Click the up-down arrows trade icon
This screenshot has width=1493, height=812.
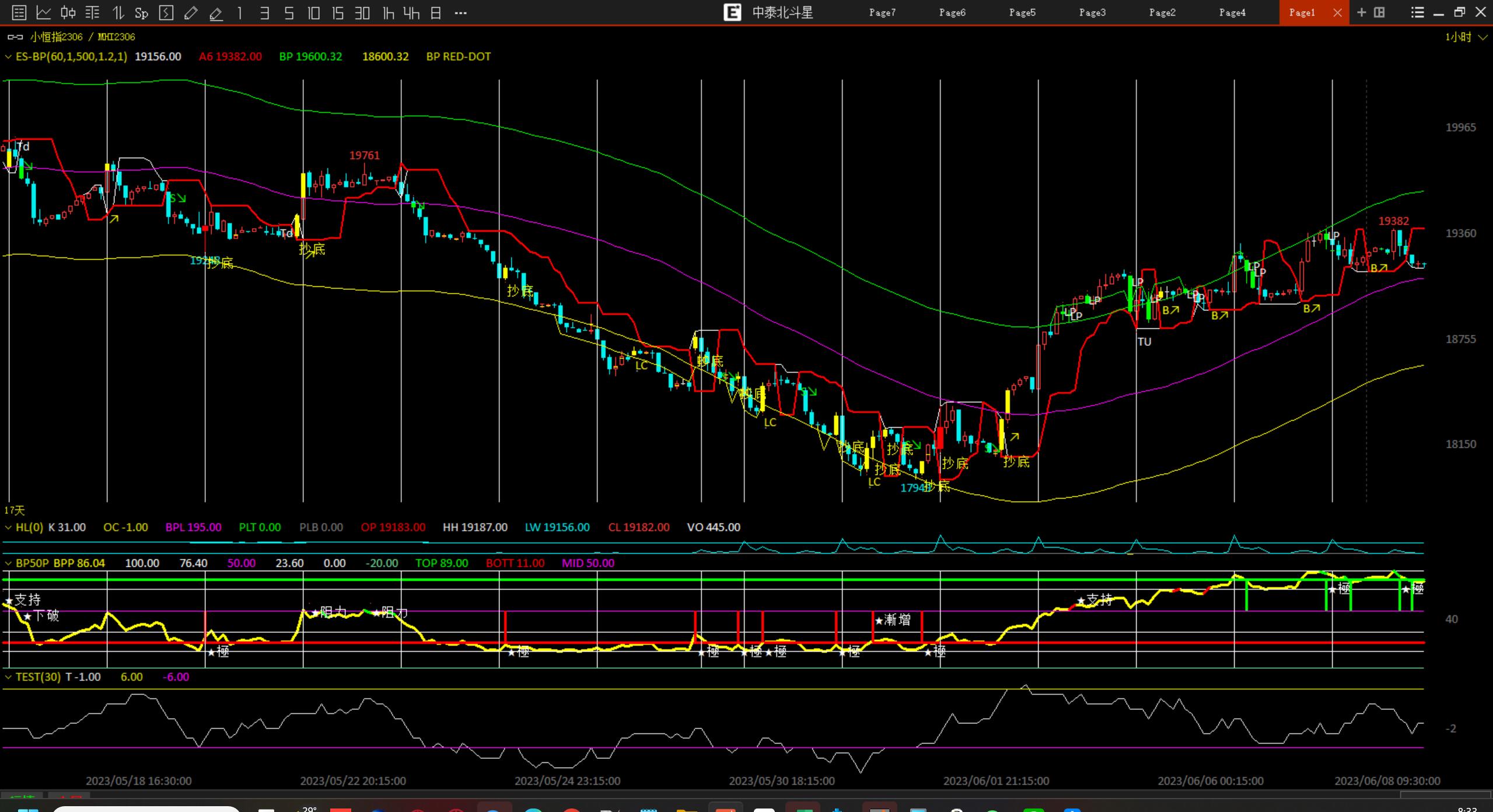click(x=118, y=13)
